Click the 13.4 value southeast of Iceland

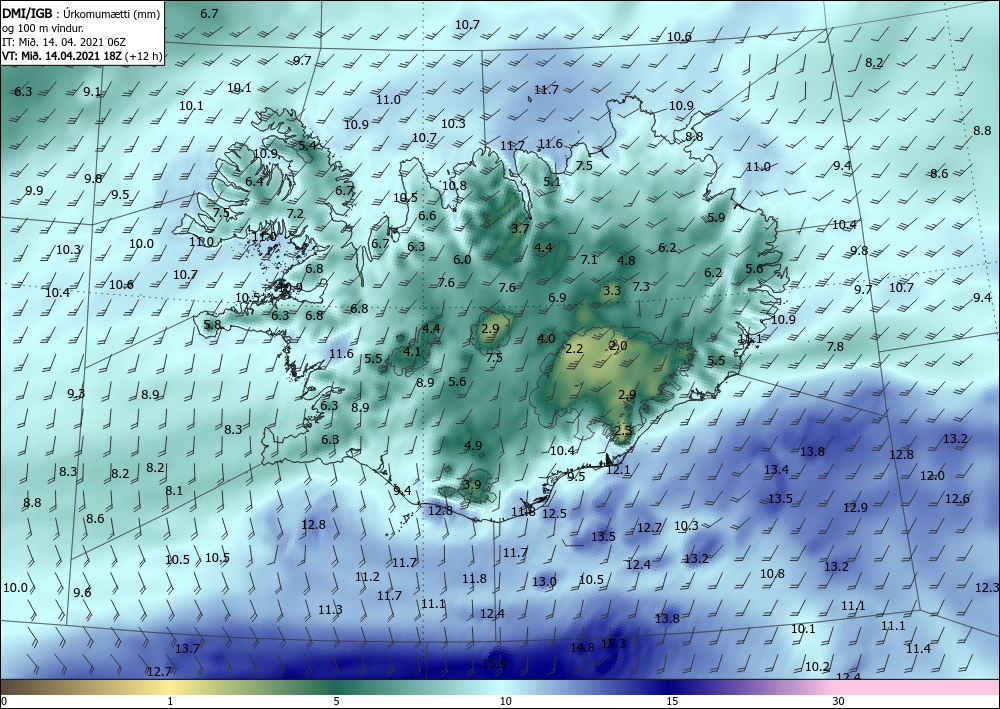776,470
